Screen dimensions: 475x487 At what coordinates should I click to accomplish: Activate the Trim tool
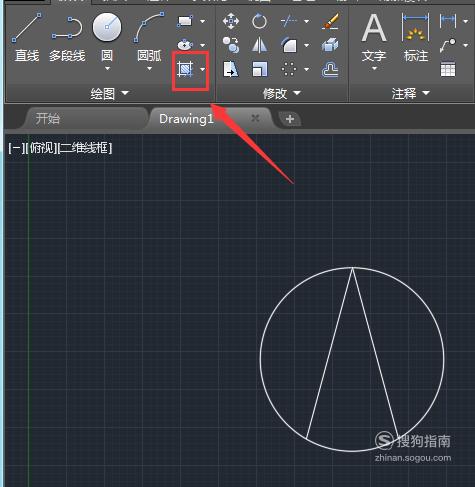tap(289, 21)
